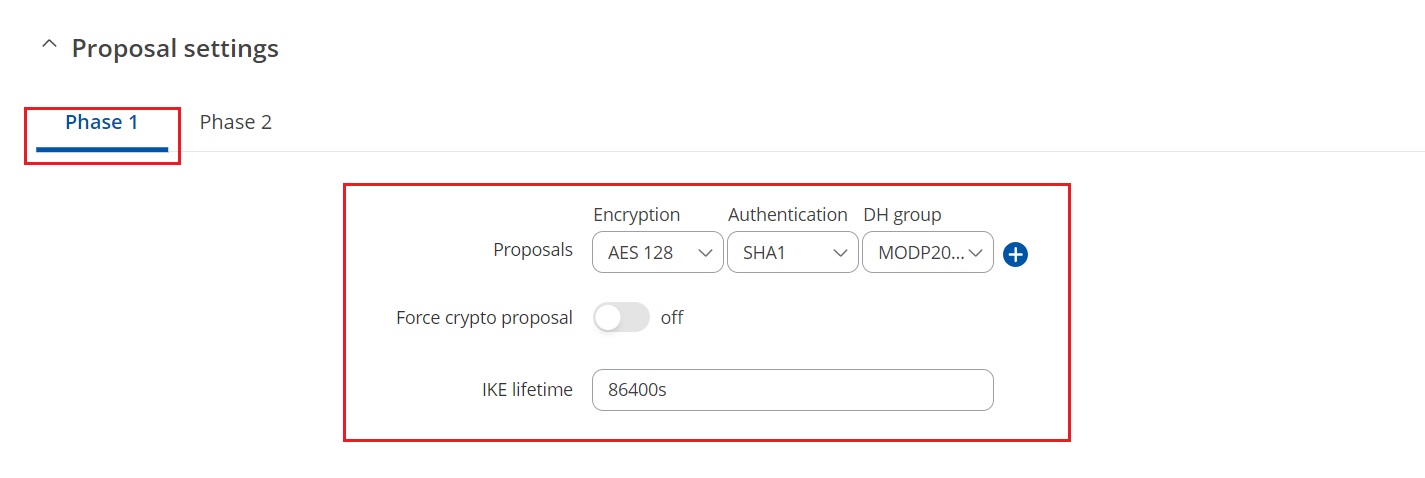Open the Encryption dropdown showing AES 128
Image resolution: width=1425 pixels, height=478 pixels.
pyautogui.click(x=657, y=253)
